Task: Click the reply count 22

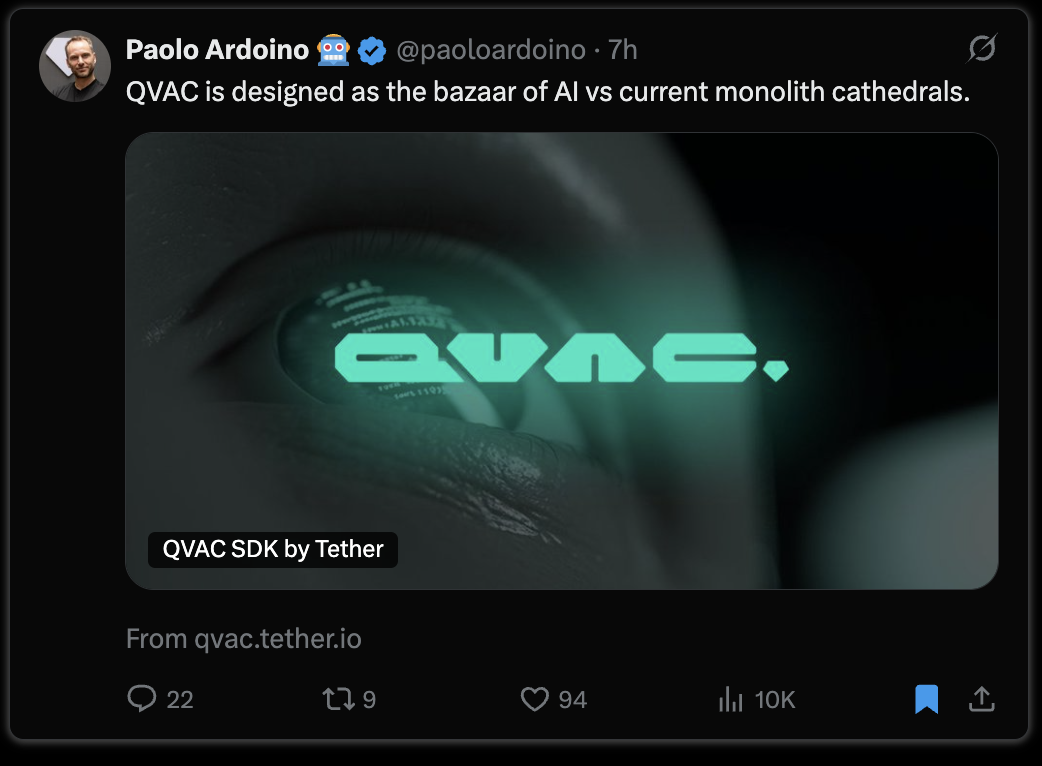Action: click(x=179, y=700)
